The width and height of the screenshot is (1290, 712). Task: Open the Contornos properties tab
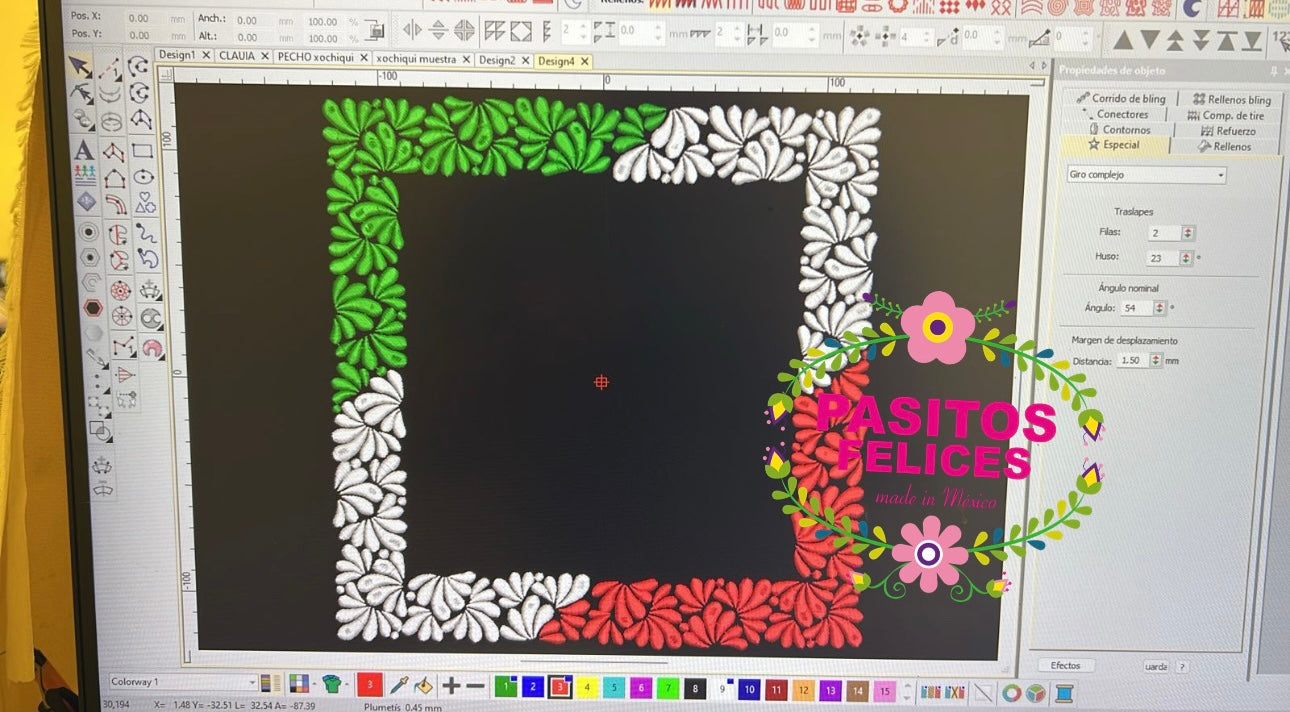(x=1119, y=130)
